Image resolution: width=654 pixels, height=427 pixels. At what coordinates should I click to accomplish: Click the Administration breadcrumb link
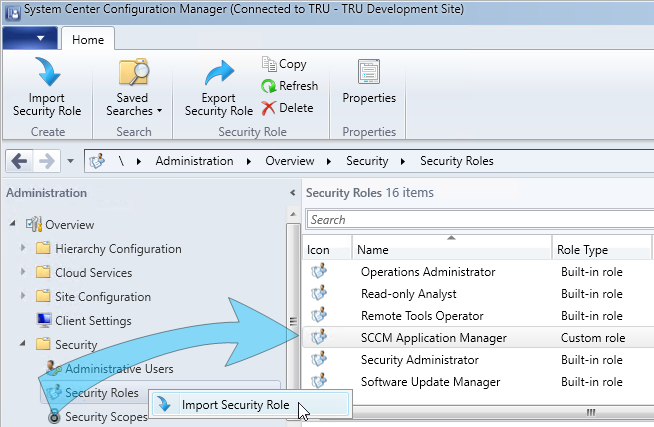click(x=194, y=161)
